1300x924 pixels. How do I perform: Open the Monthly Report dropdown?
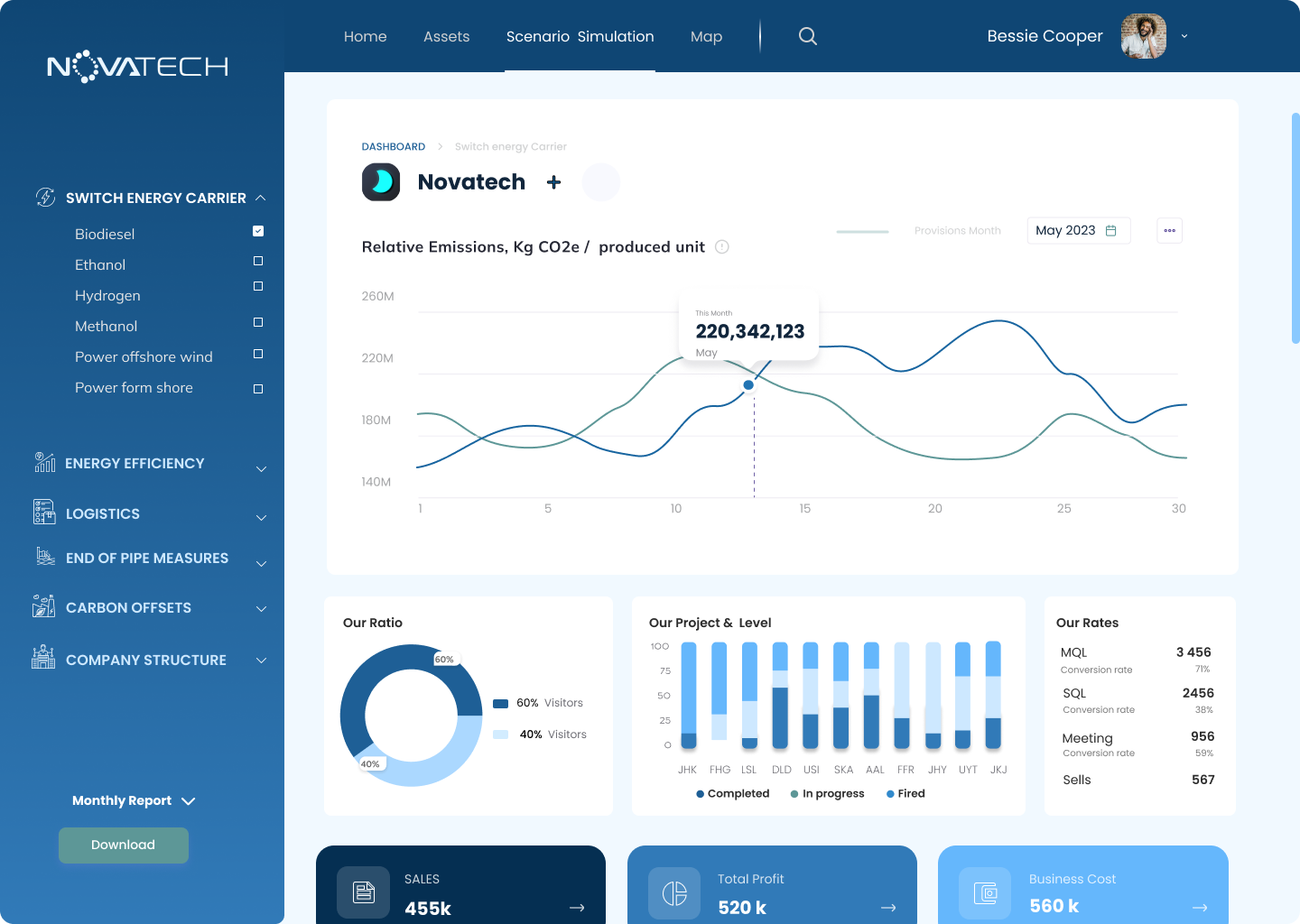pyautogui.click(x=134, y=800)
